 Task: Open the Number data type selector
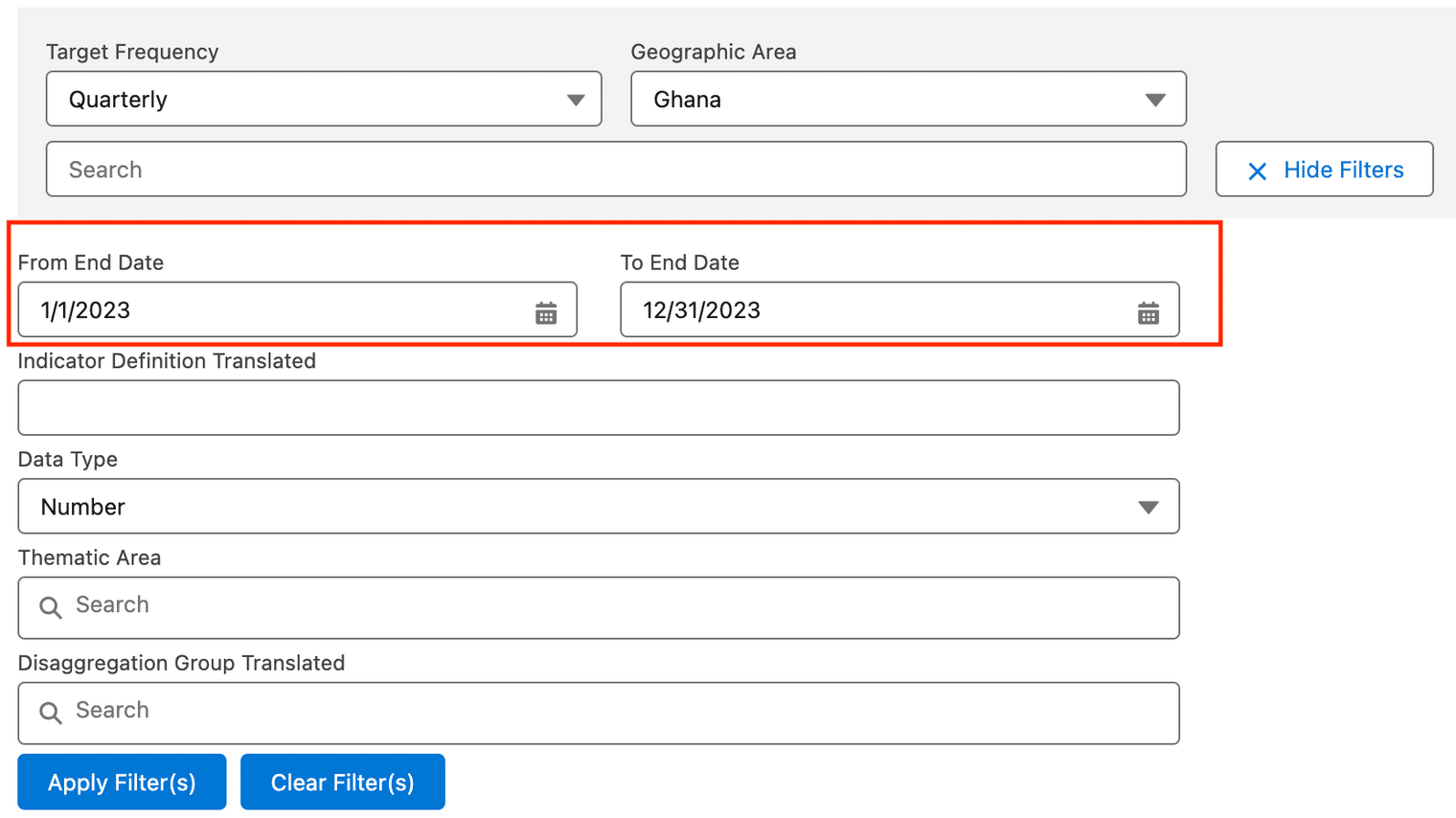[599, 507]
